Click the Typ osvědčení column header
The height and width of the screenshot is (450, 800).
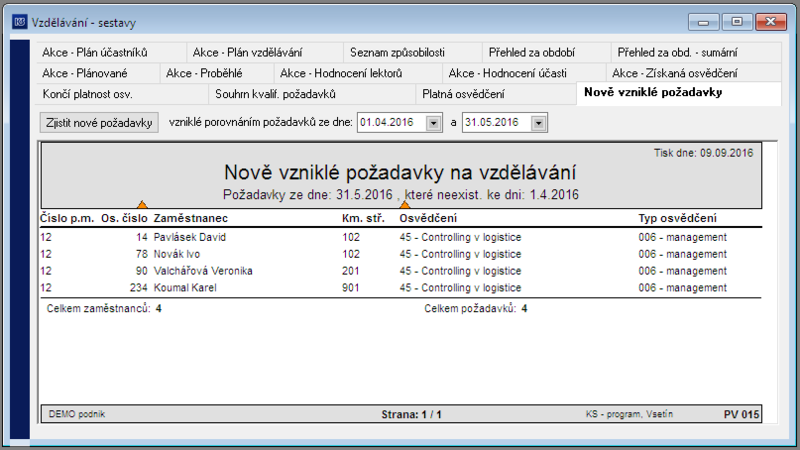678,218
